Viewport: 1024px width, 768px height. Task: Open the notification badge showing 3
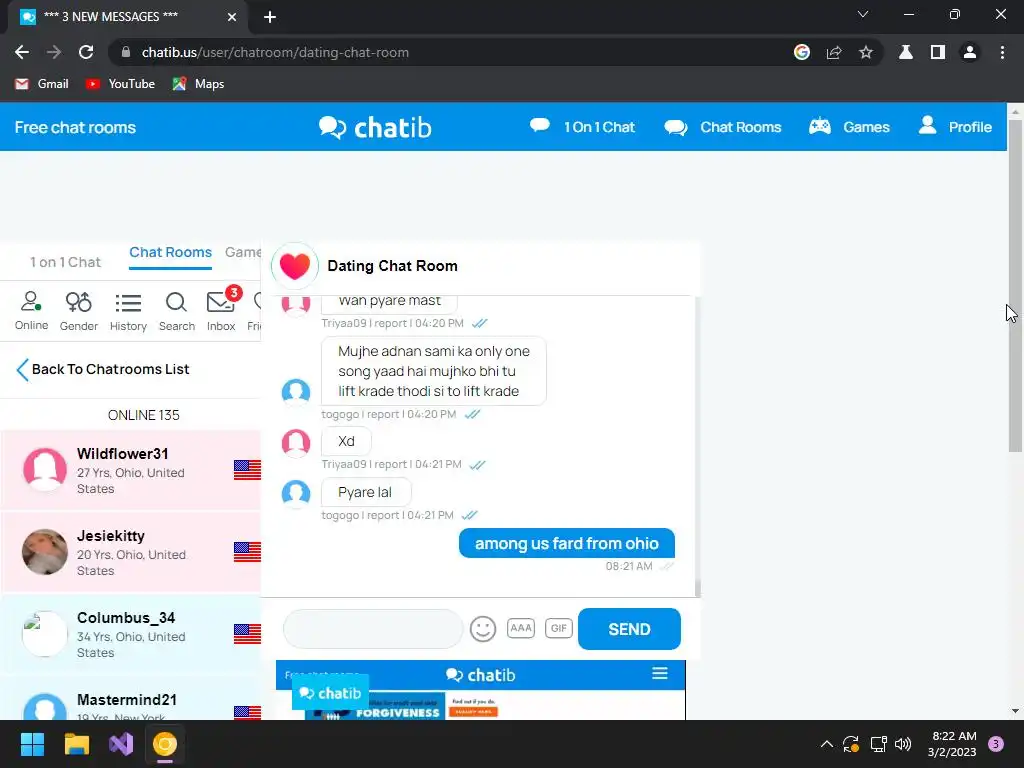pos(995,744)
